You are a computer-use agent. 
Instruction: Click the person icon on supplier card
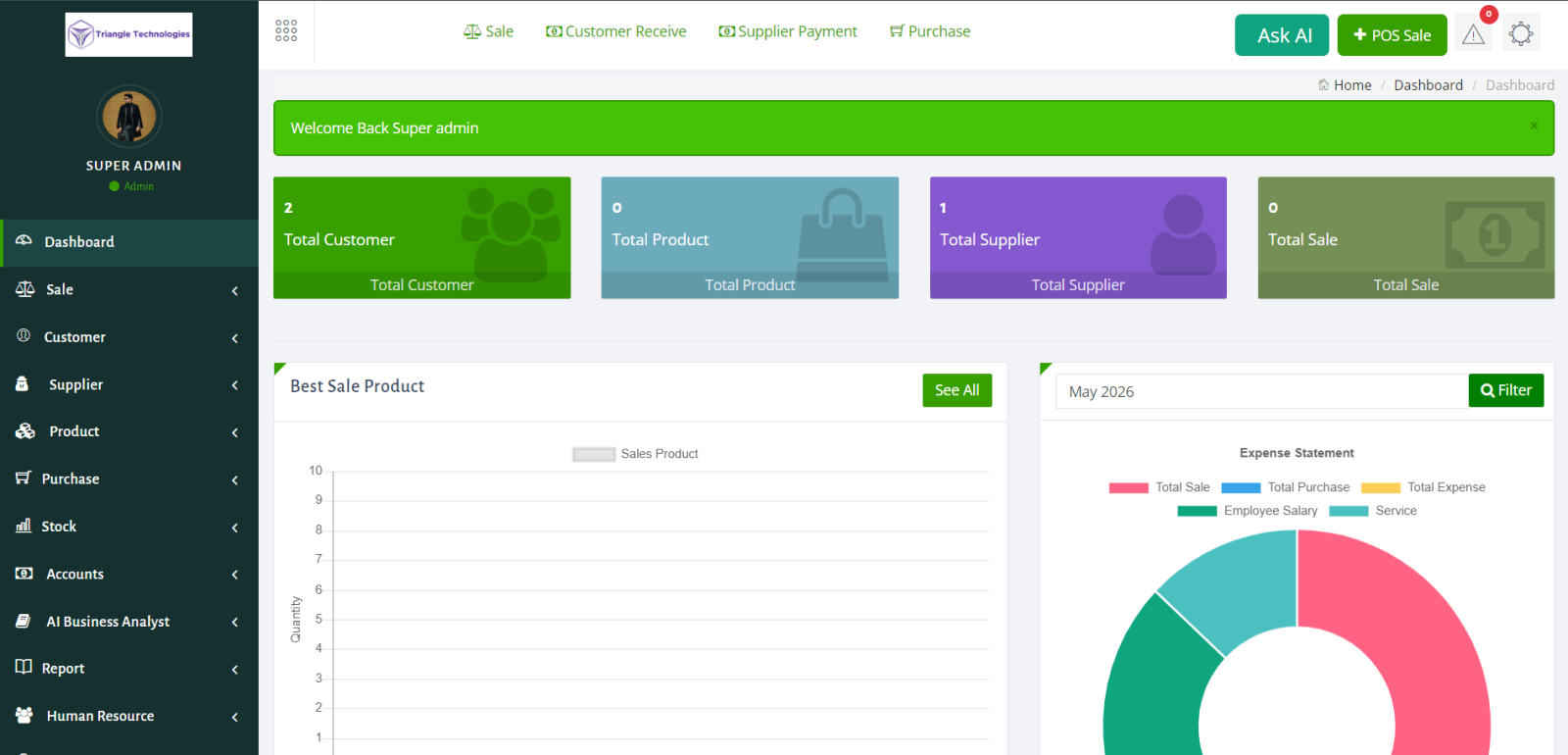(1183, 233)
